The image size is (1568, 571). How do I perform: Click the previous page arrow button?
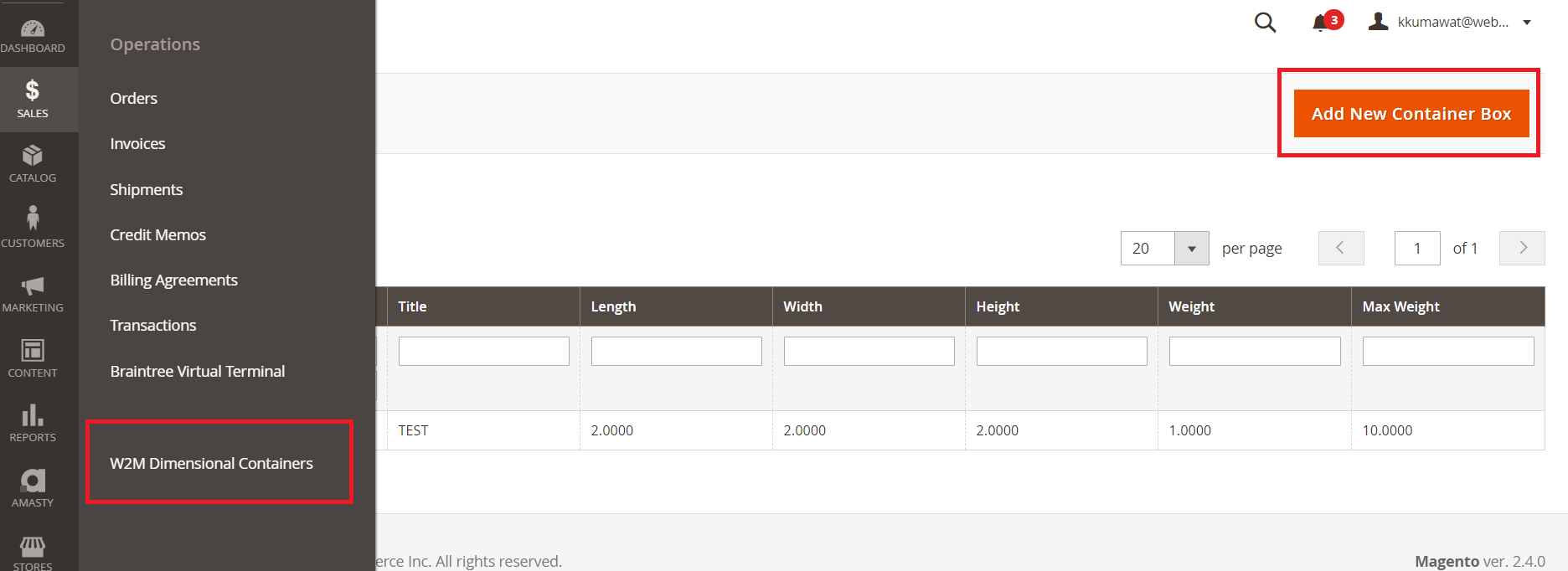[x=1340, y=248]
